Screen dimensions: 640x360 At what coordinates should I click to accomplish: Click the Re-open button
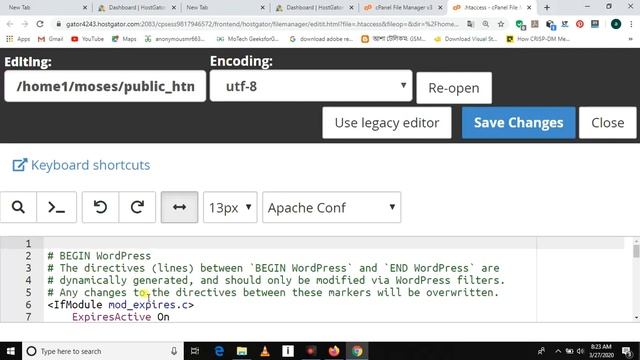coord(454,88)
